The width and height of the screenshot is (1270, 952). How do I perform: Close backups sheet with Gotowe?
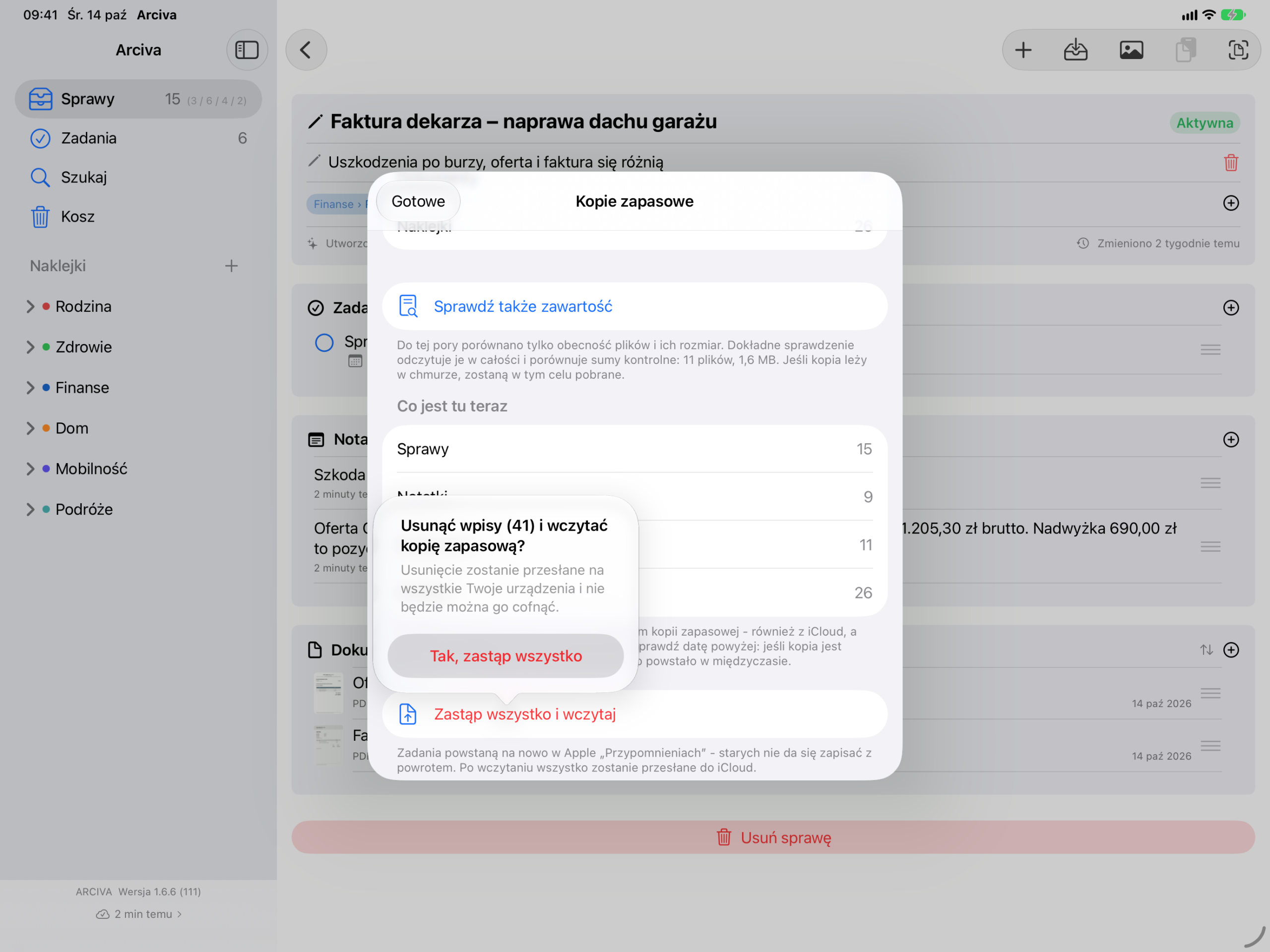[418, 201]
